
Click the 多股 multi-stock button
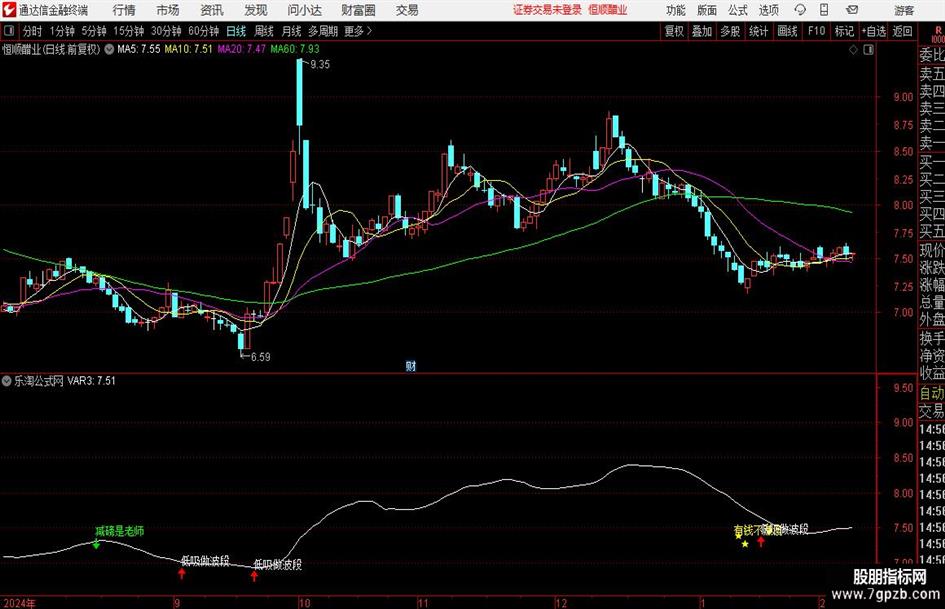(730, 31)
